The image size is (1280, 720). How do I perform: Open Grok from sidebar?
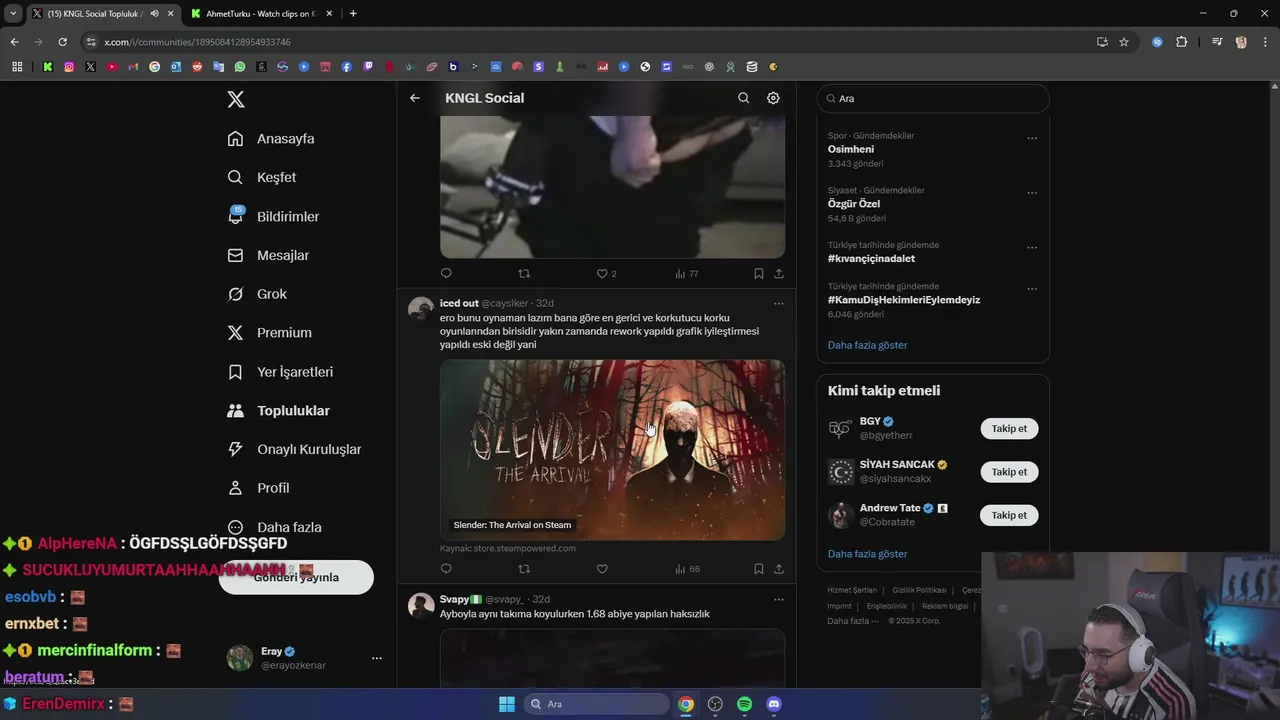coord(257,294)
